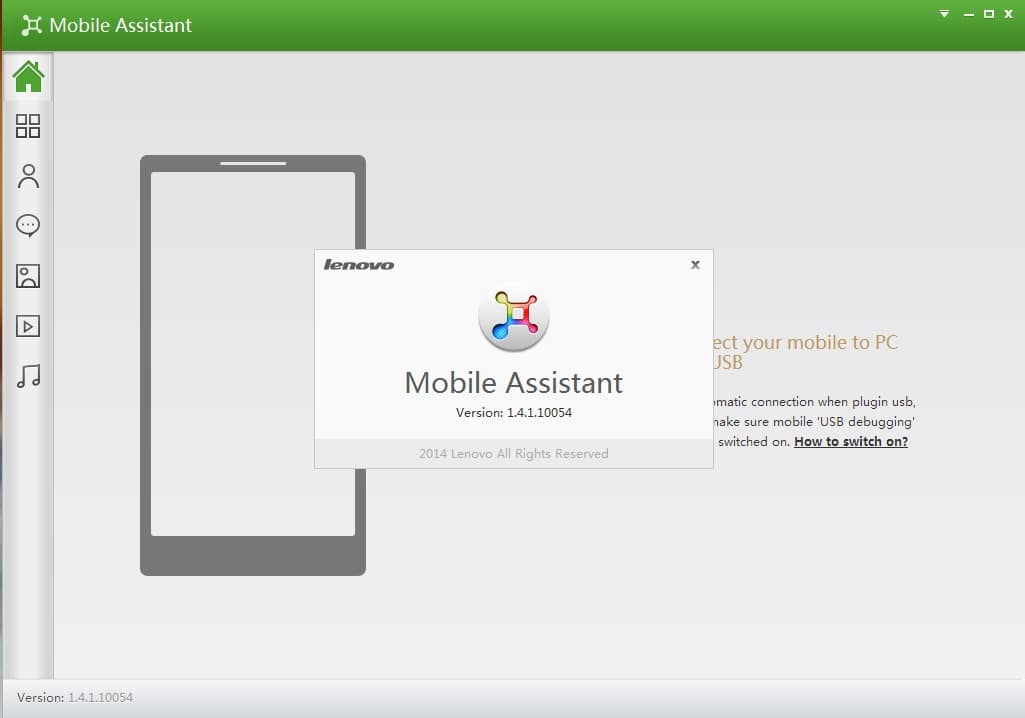Image resolution: width=1025 pixels, height=718 pixels.
Task: Open the Apps grid section
Action: (28, 126)
